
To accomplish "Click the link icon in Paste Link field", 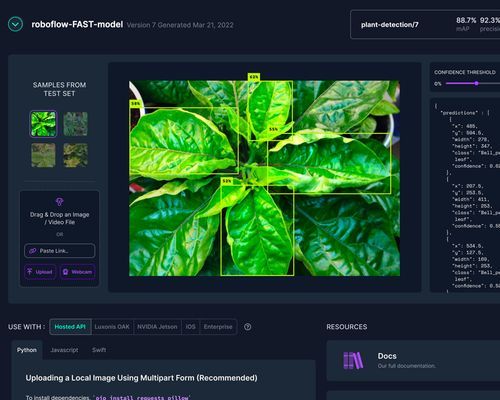I will click(33, 251).
